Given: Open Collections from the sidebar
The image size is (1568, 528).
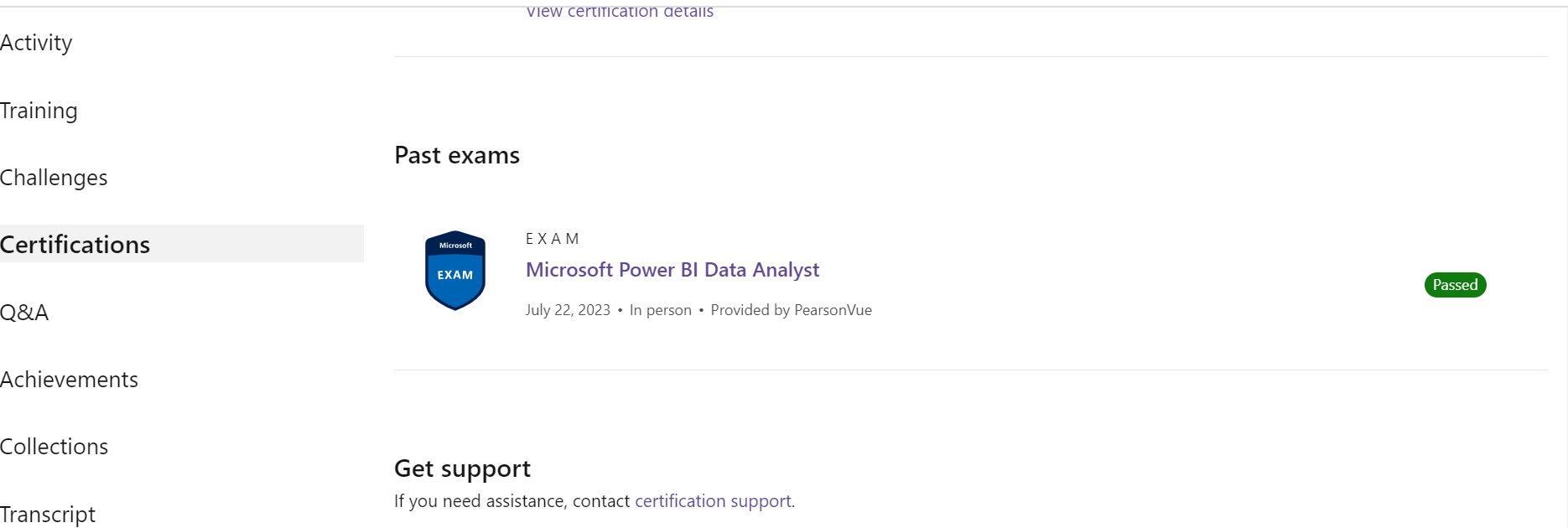Looking at the screenshot, I should click(55, 447).
